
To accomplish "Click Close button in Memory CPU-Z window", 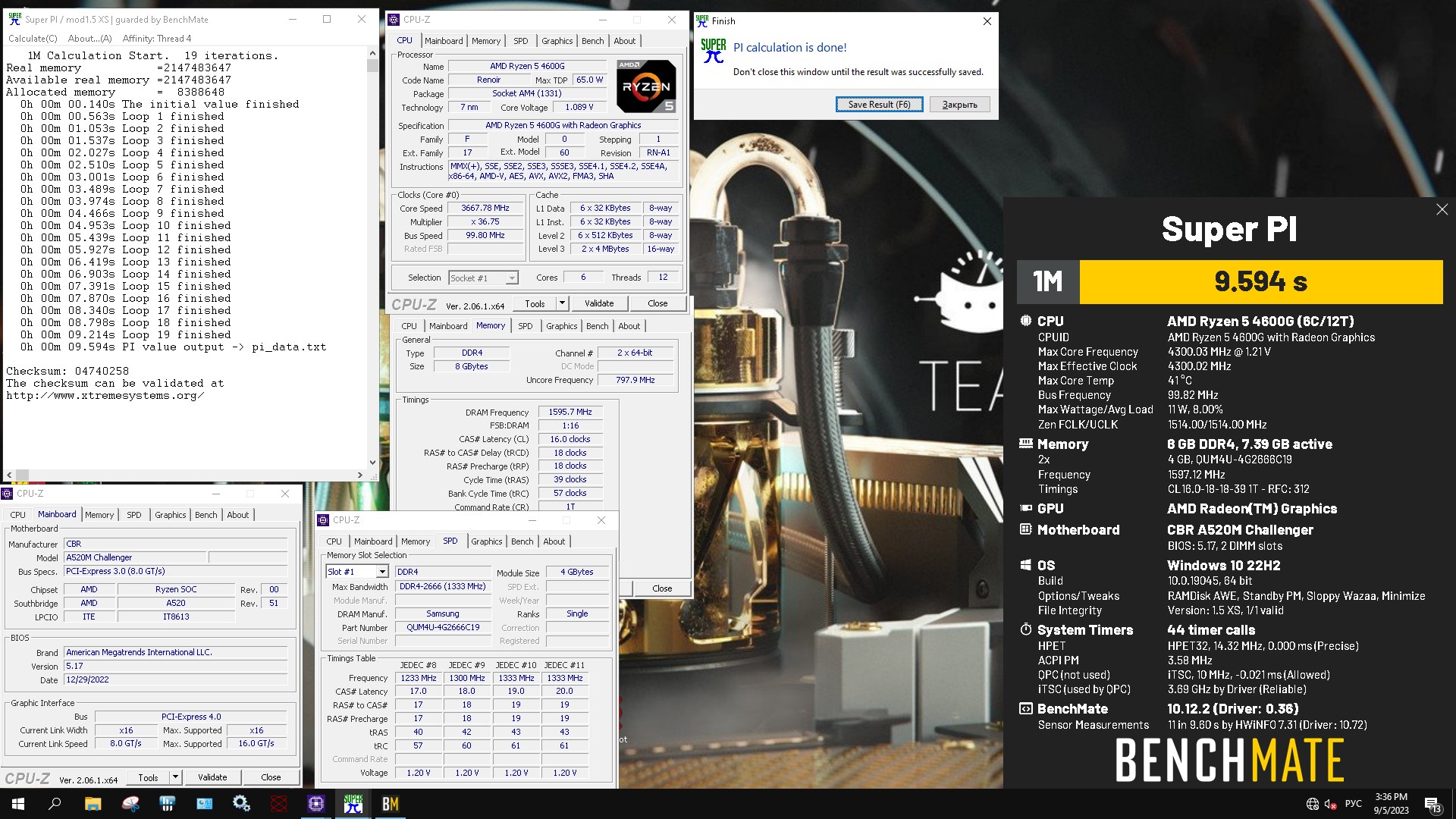I will click(662, 588).
